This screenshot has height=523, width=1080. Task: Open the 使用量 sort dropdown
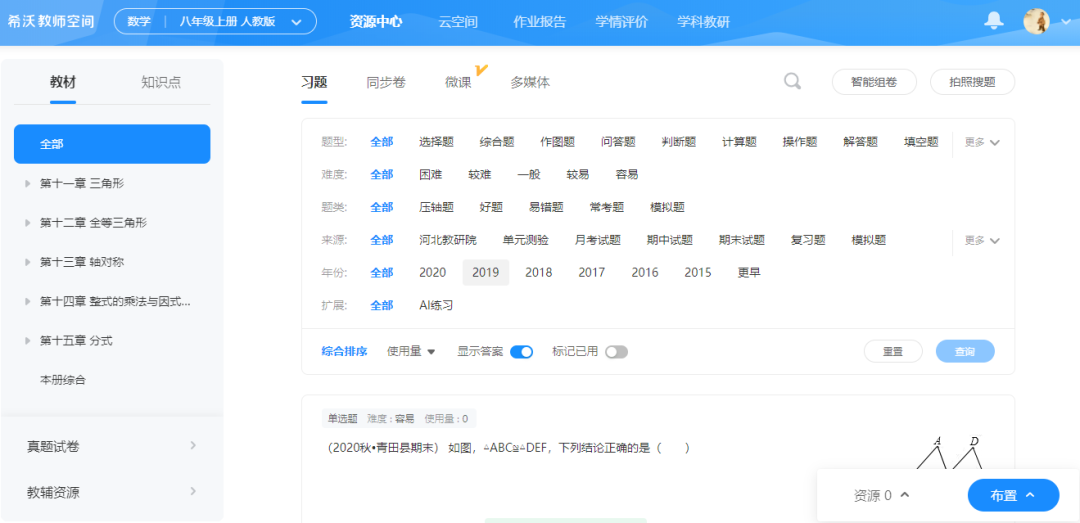(x=411, y=351)
